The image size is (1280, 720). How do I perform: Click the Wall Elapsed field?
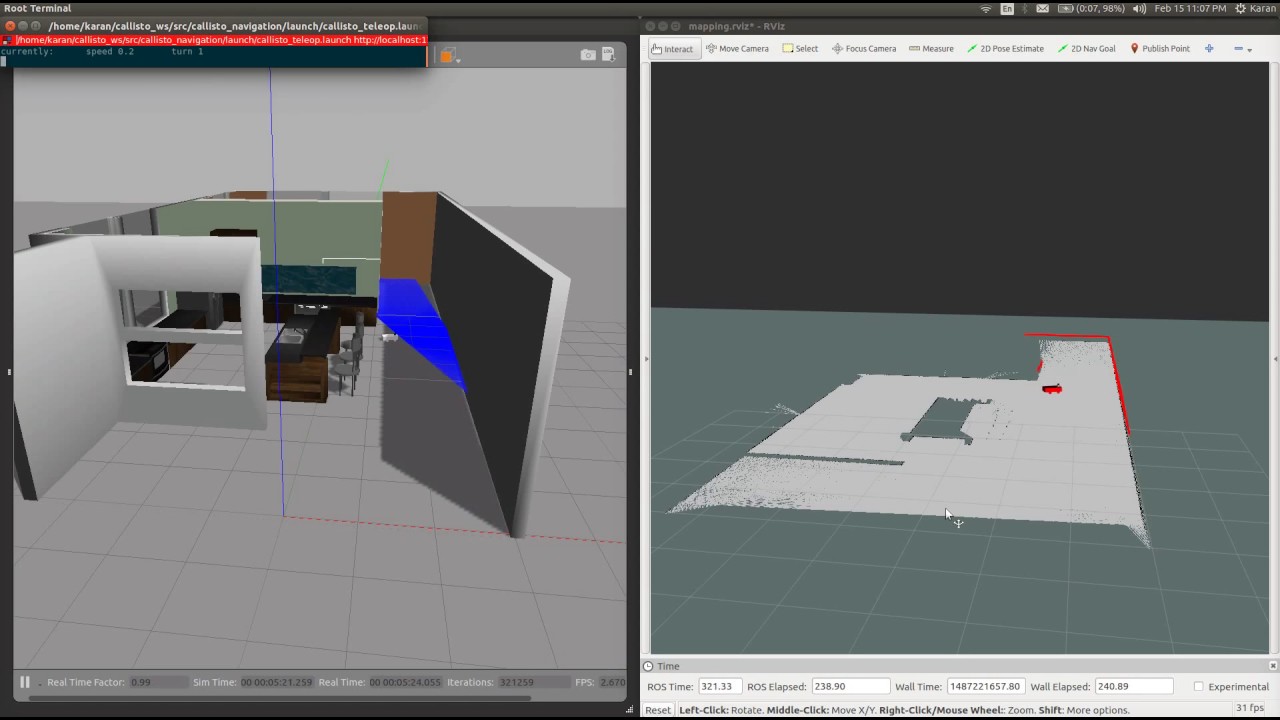[1133, 686]
